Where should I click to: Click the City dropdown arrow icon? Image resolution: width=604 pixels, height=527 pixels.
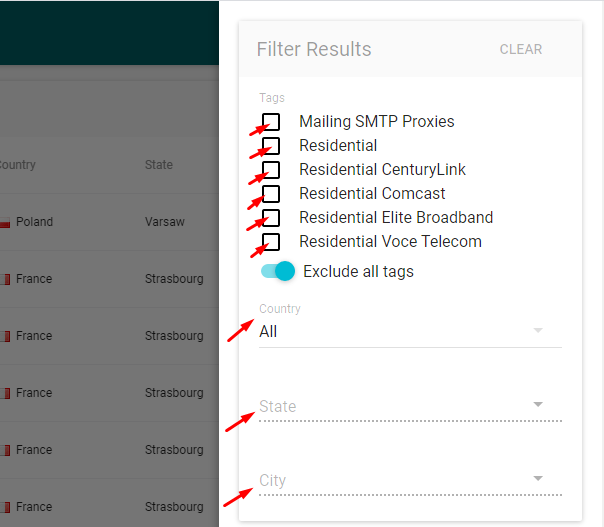(x=538, y=478)
